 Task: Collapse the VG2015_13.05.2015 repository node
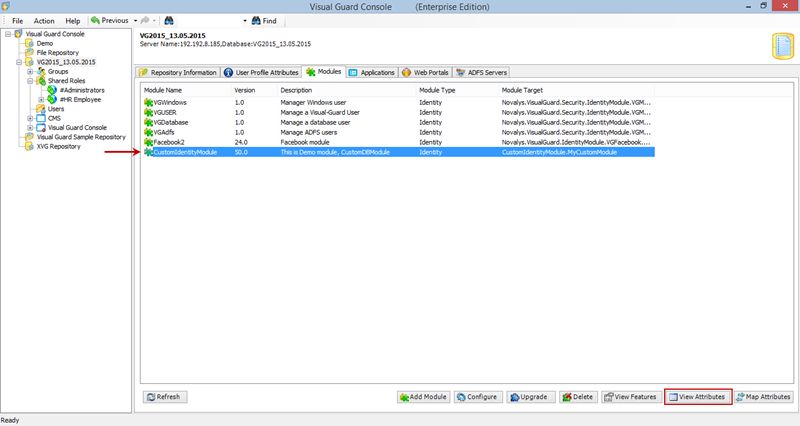19,62
